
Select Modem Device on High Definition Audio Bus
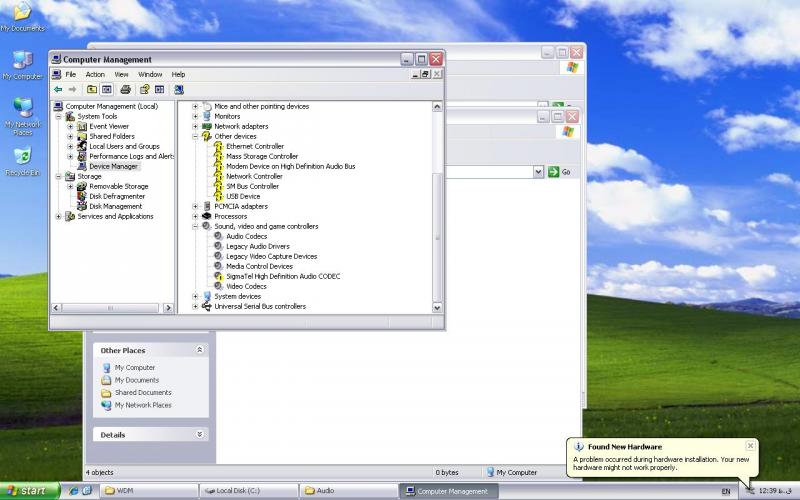[290, 166]
